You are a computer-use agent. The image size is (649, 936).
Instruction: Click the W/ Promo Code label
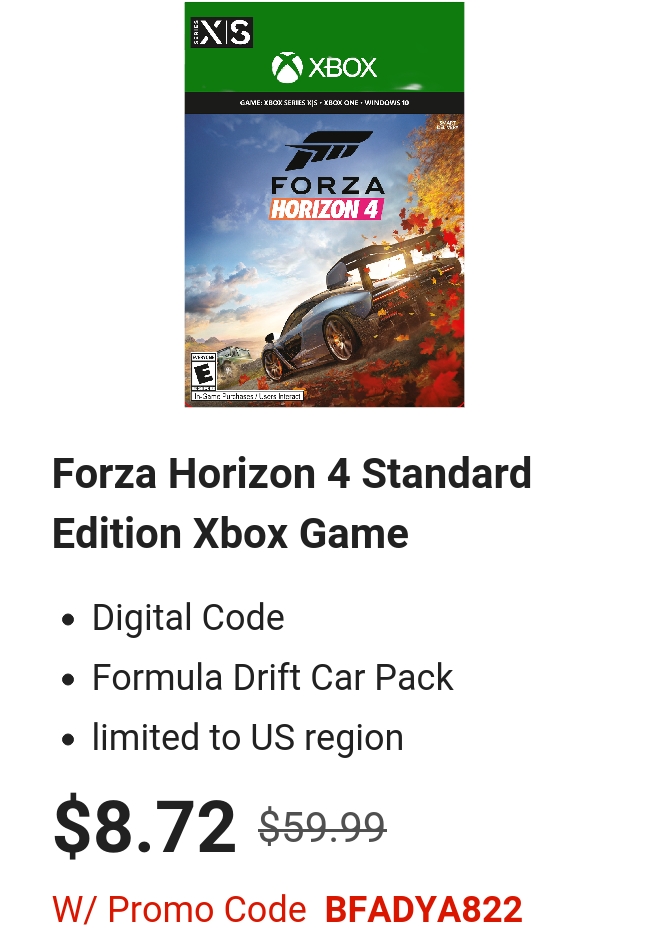(x=179, y=910)
